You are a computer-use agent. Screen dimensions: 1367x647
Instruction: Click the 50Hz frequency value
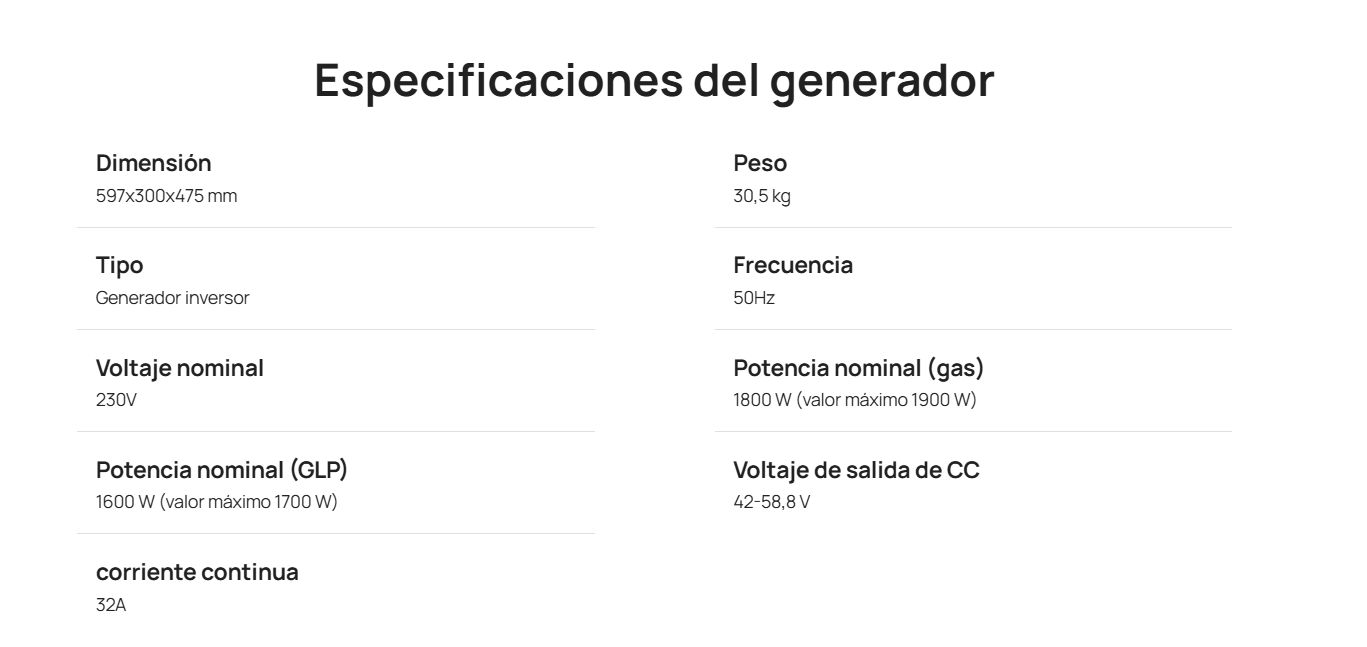coord(754,298)
